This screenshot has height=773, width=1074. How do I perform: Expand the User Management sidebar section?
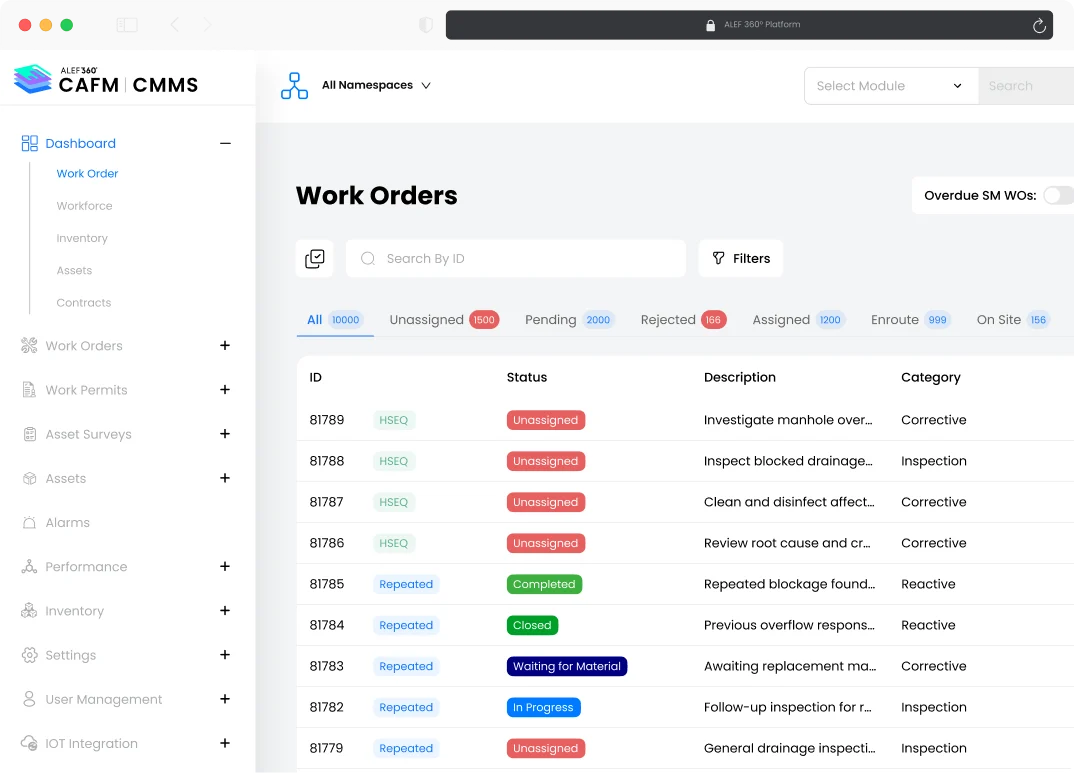pos(225,699)
